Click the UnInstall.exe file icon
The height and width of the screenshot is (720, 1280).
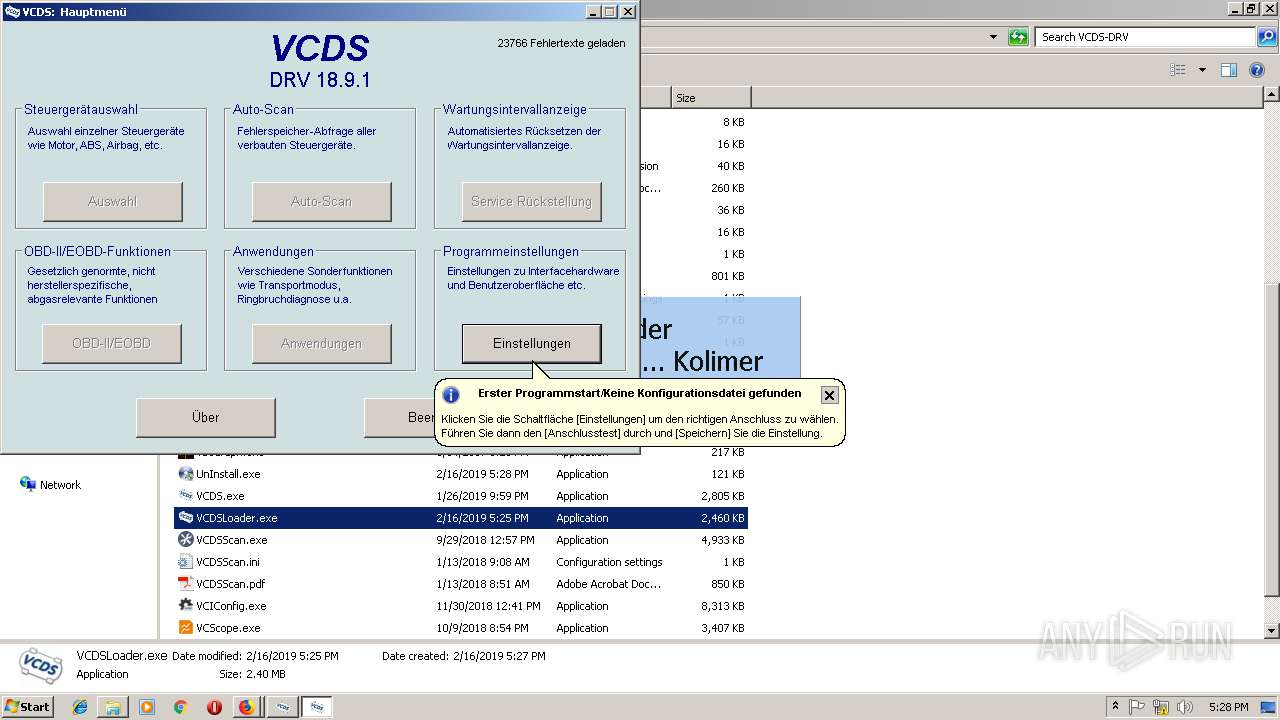point(185,474)
